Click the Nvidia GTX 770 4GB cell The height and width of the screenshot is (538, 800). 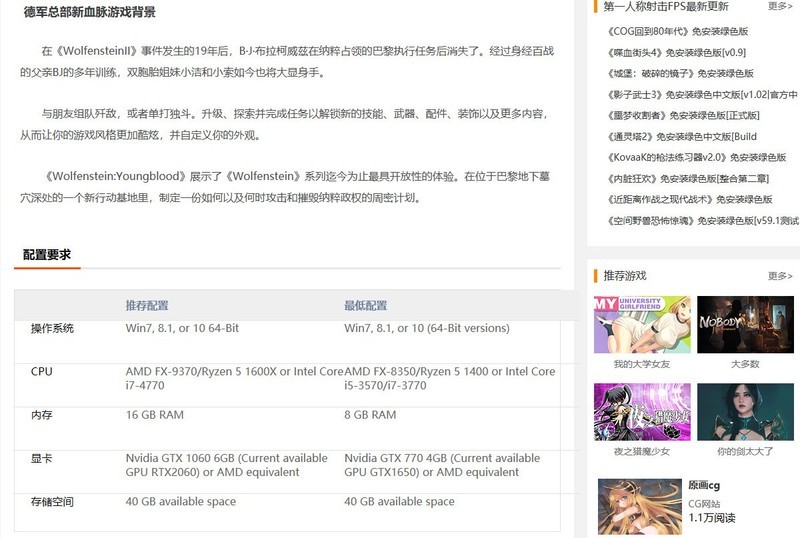click(x=442, y=465)
